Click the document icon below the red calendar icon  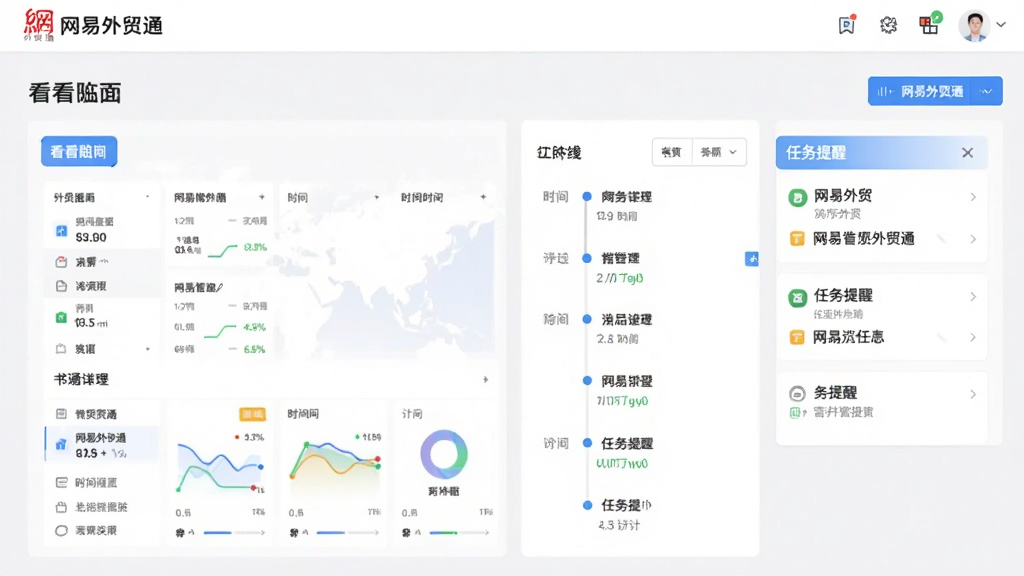point(61,286)
